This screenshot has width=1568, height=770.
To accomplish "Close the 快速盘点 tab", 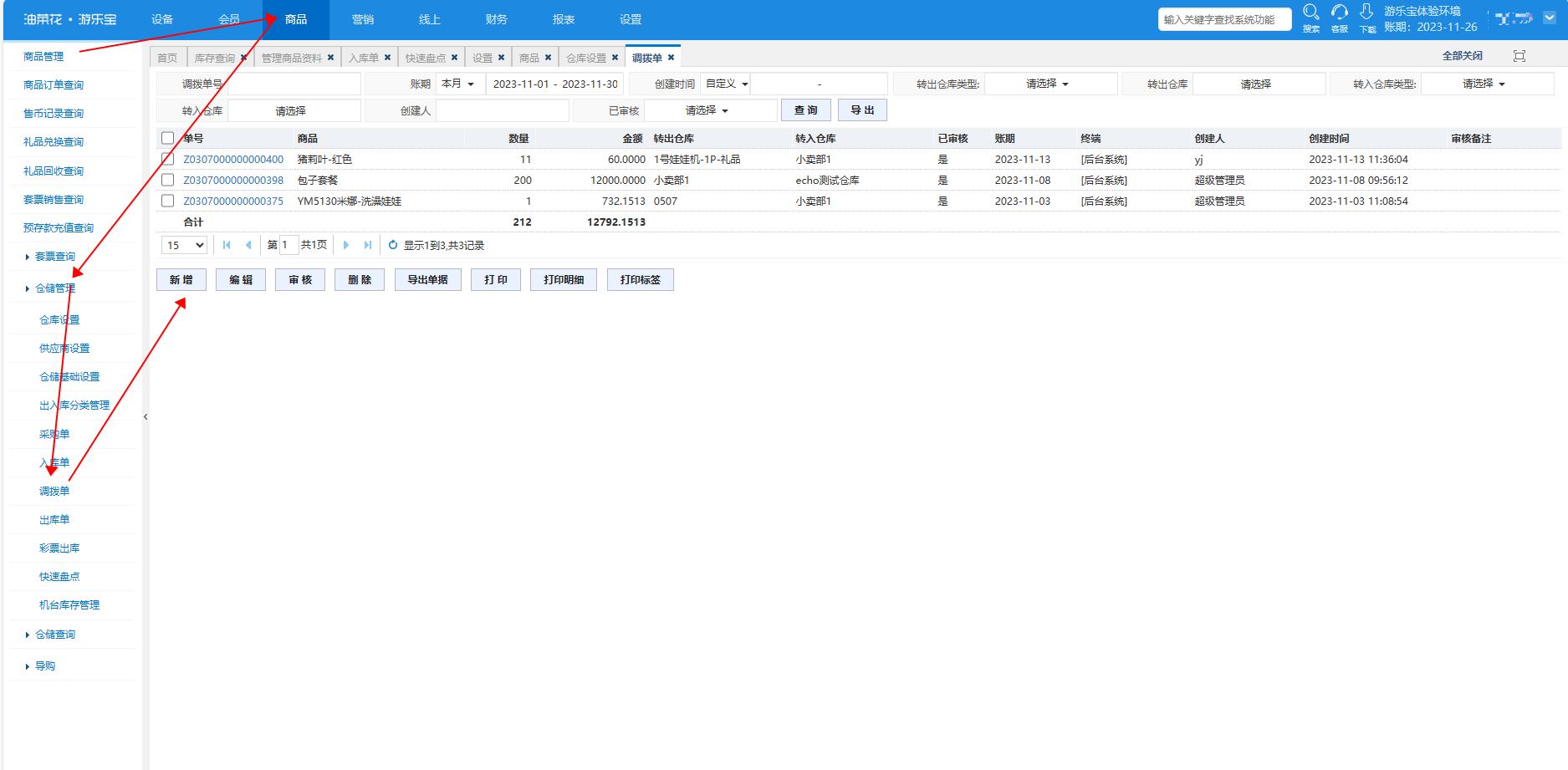I will (x=454, y=58).
